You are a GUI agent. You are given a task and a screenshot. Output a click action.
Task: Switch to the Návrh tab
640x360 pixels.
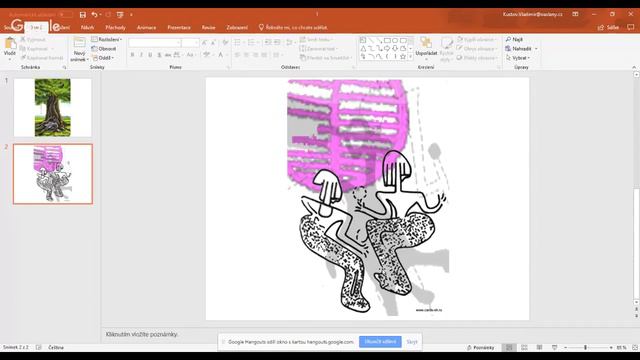coord(87,27)
